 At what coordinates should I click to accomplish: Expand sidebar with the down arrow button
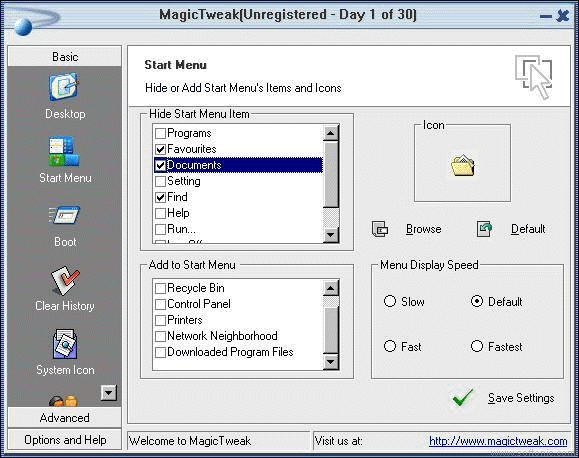[109, 393]
